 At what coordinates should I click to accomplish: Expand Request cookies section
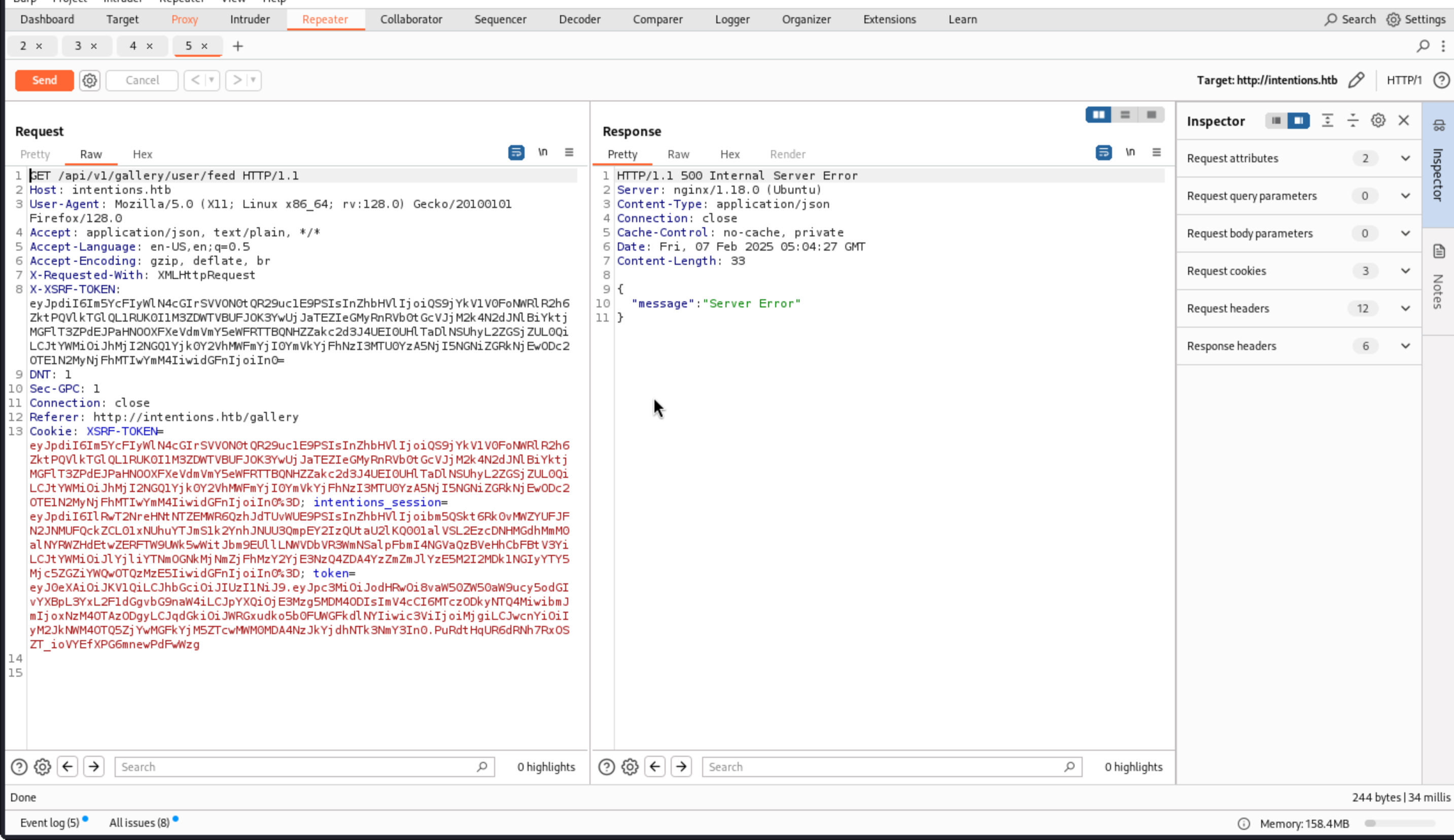click(x=1405, y=271)
